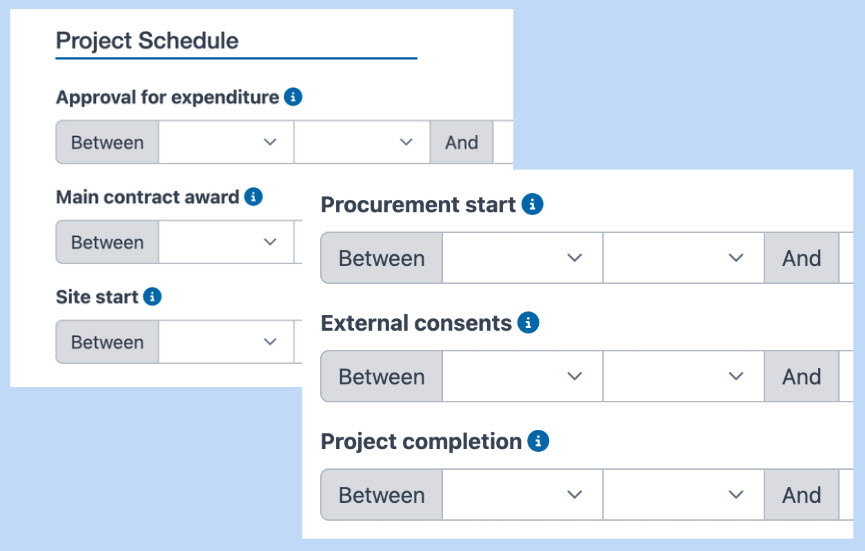Open the first Main contract award dropdown
Viewport: 865px width, 551px height.
(x=226, y=243)
